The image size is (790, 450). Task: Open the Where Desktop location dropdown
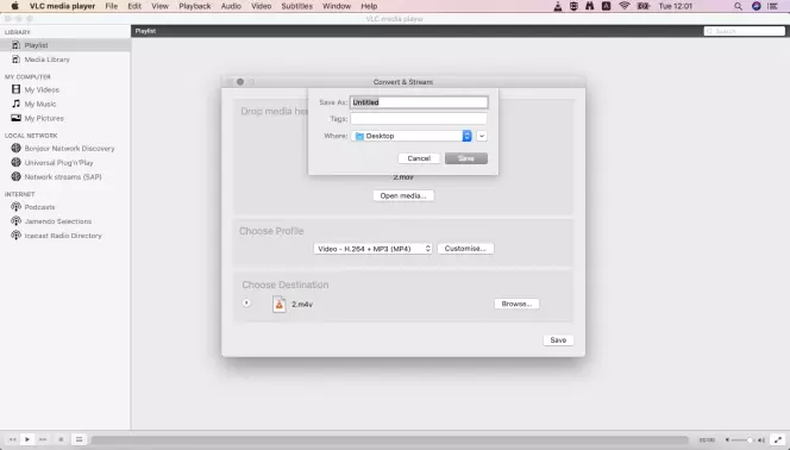(x=412, y=136)
